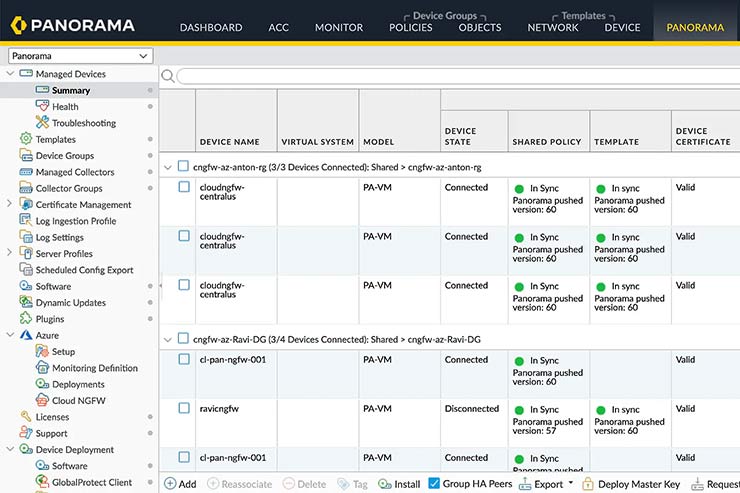Click the Dynamic Updates icon
The height and width of the screenshot is (493, 740).
[27, 303]
